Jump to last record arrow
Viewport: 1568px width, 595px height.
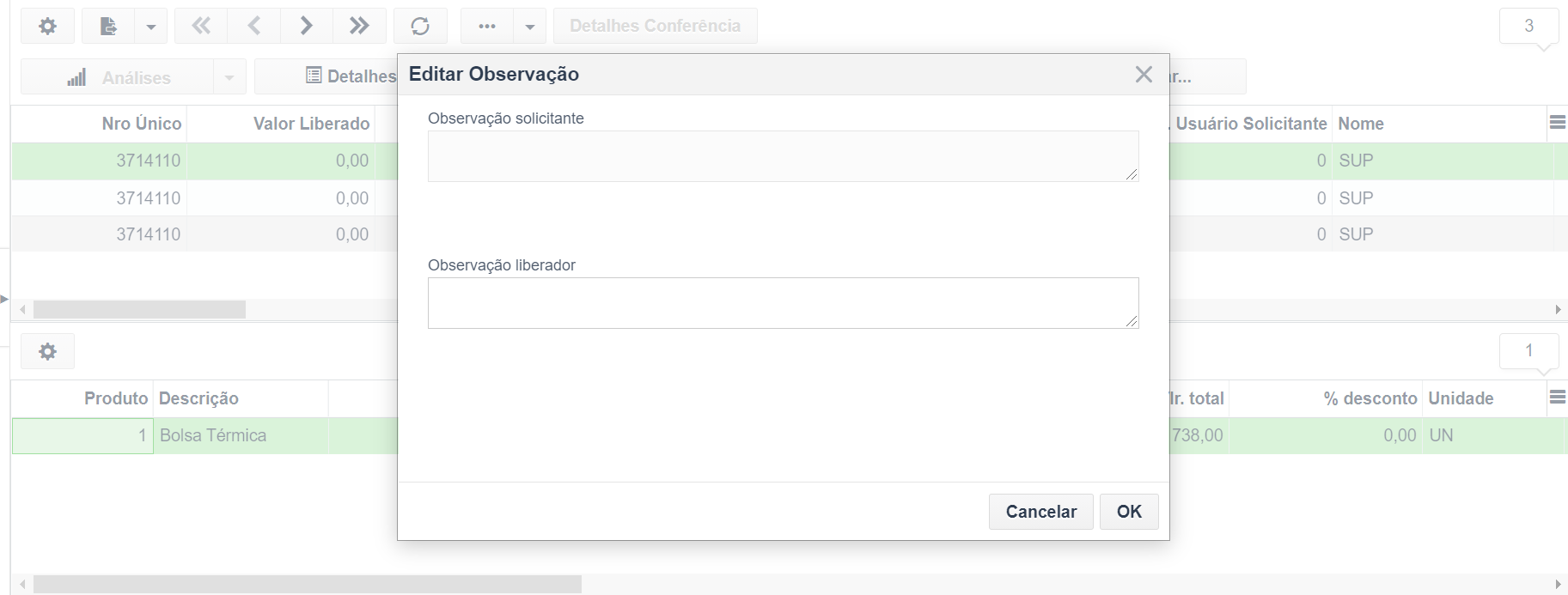point(359,26)
